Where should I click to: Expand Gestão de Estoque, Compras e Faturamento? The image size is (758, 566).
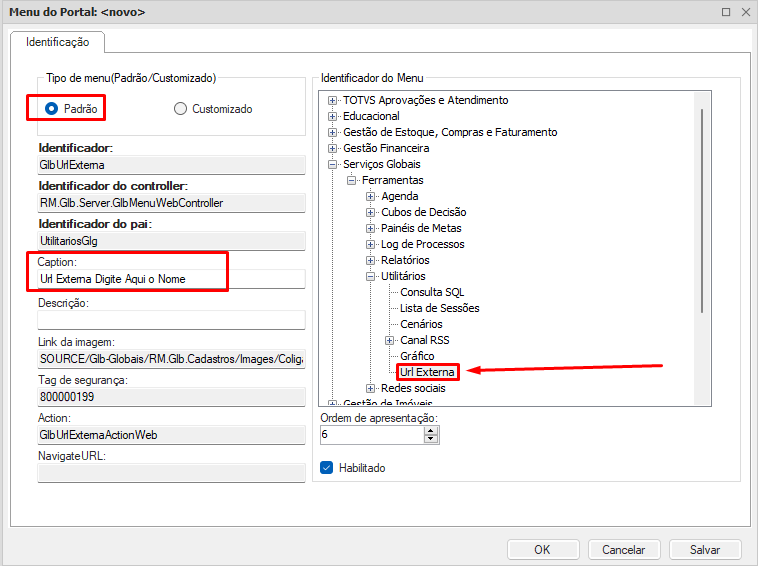(x=332, y=132)
